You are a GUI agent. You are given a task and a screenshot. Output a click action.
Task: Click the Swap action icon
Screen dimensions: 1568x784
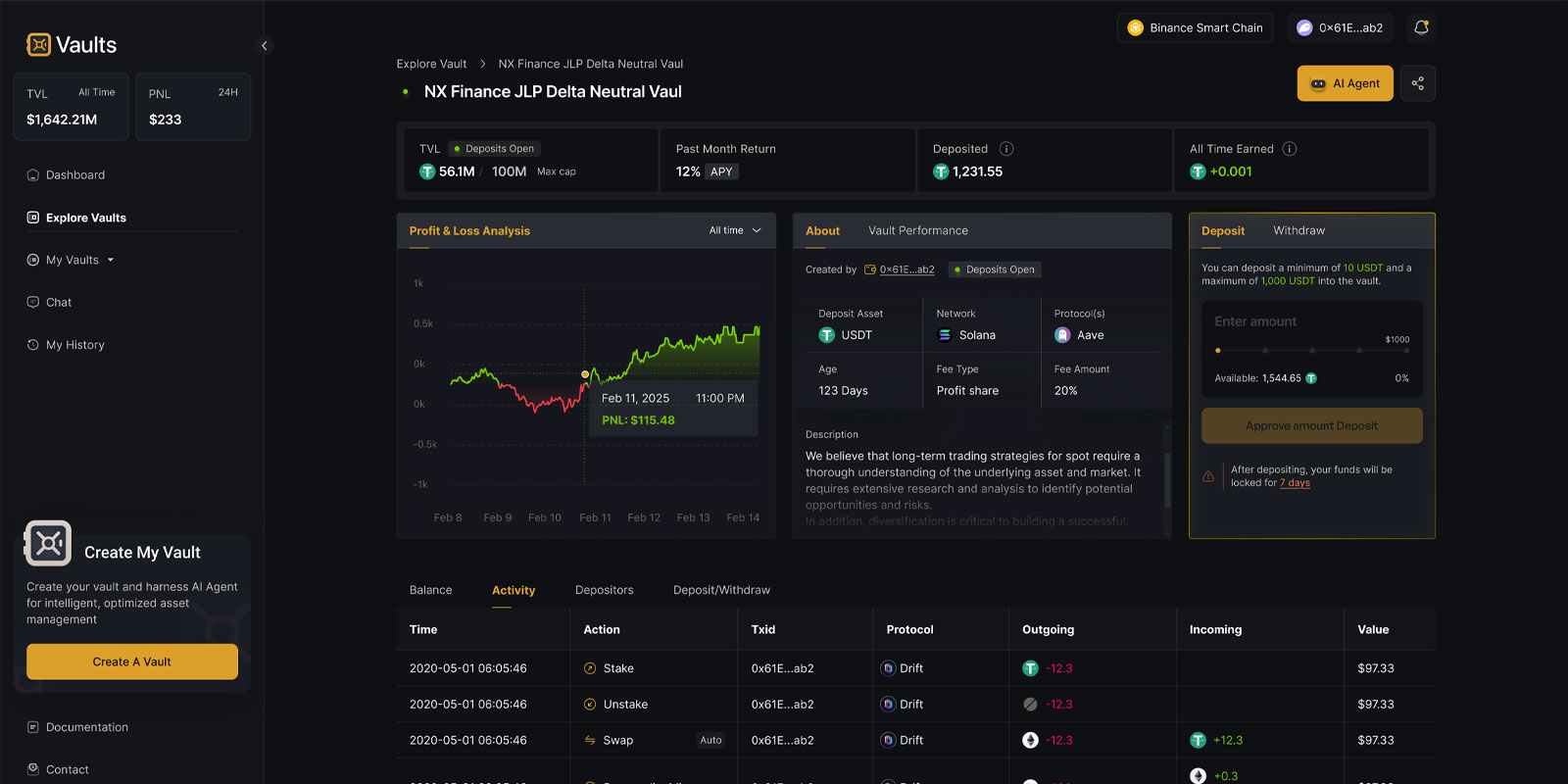point(590,740)
